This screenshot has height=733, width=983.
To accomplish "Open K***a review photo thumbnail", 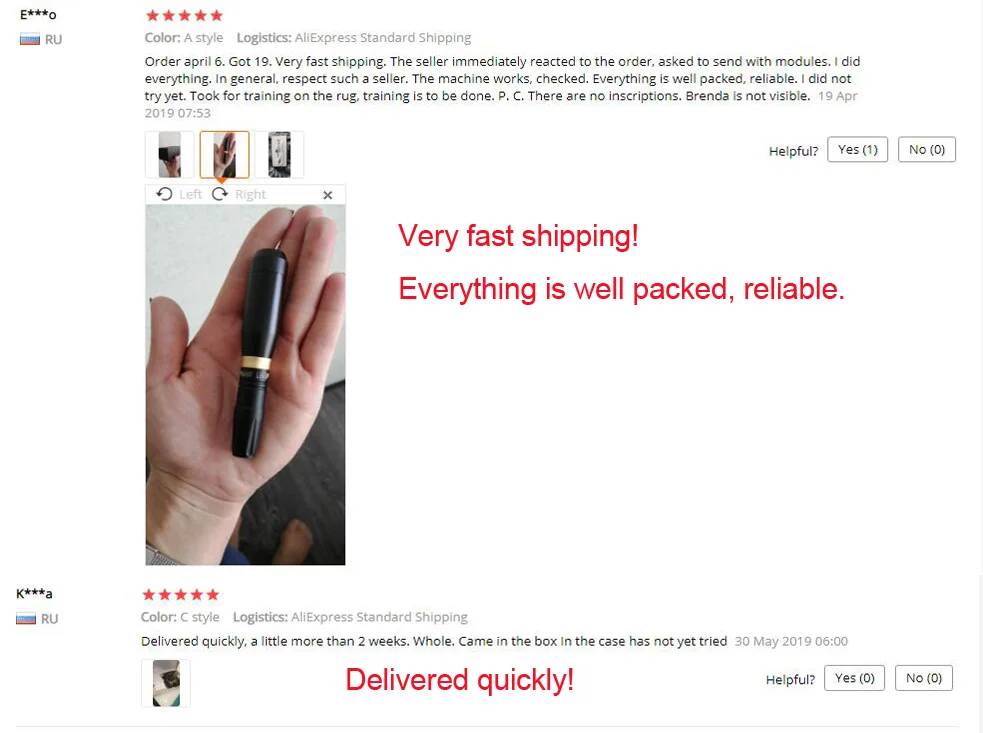I will (166, 683).
